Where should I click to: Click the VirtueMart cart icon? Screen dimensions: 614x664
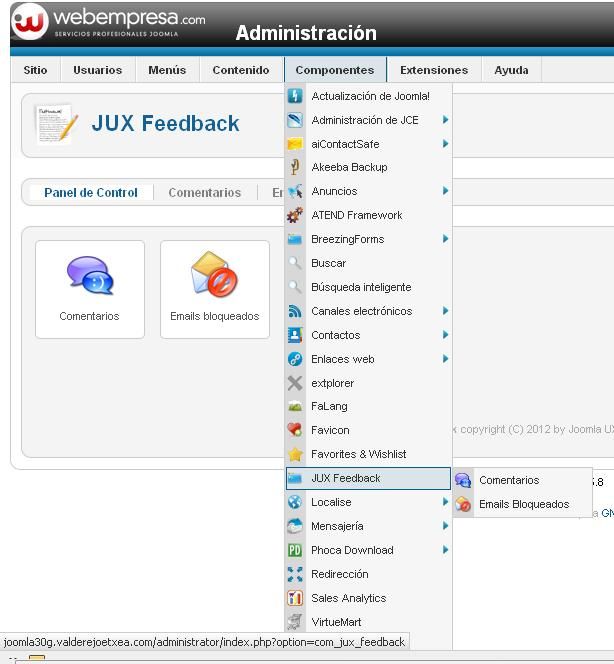click(295, 622)
